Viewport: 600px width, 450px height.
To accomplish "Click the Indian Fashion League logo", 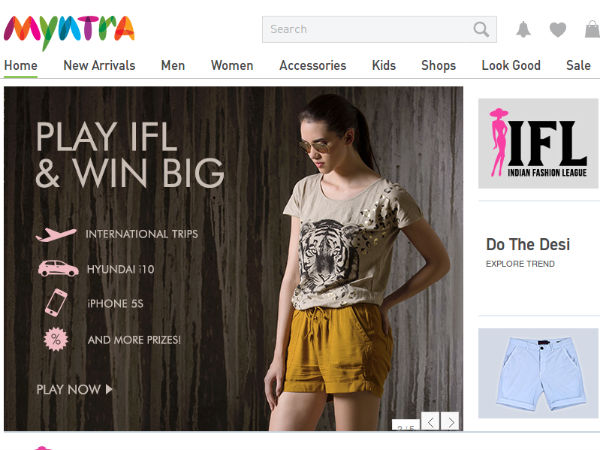I will [x=538, y=143].
